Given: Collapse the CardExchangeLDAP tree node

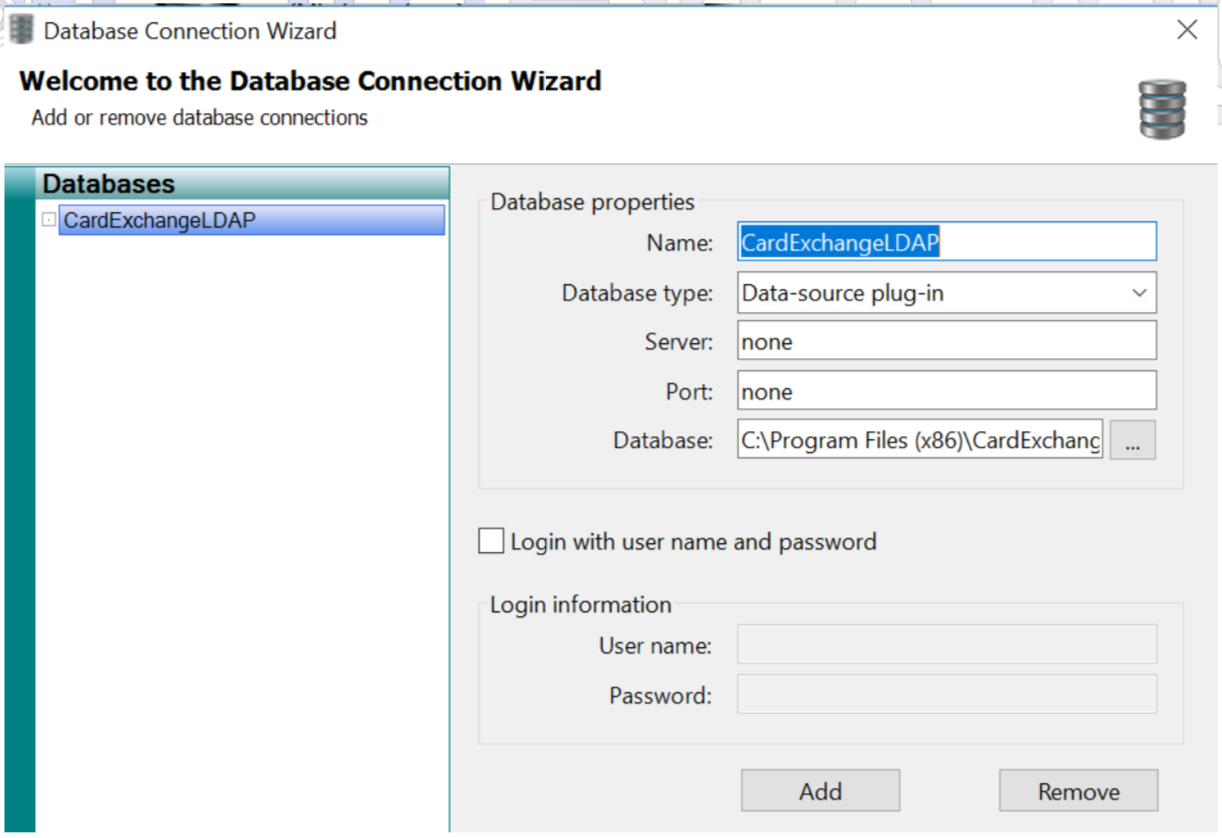Looking at the screenshot, I should [48, 220].
